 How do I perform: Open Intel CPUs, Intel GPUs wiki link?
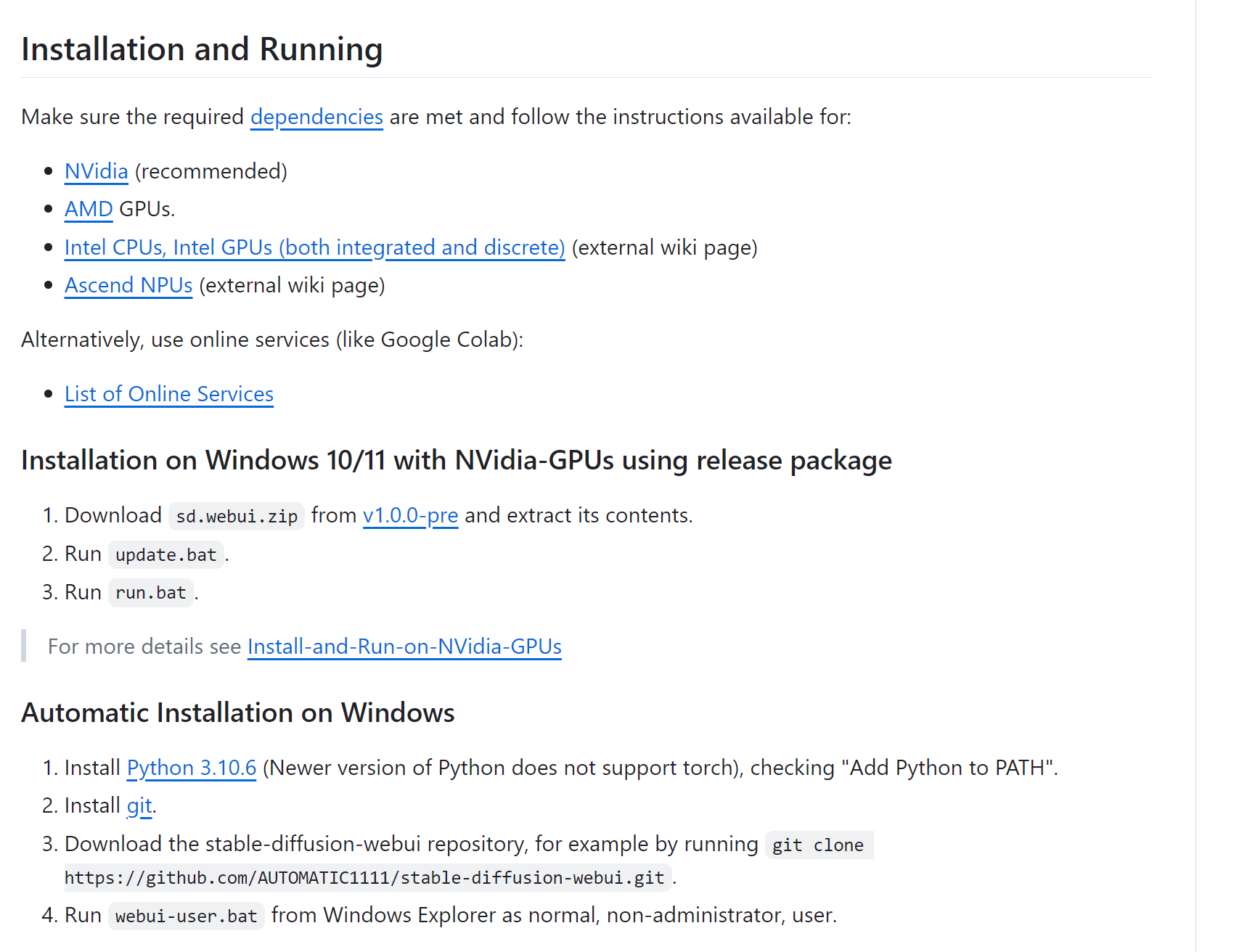[314, 247]
